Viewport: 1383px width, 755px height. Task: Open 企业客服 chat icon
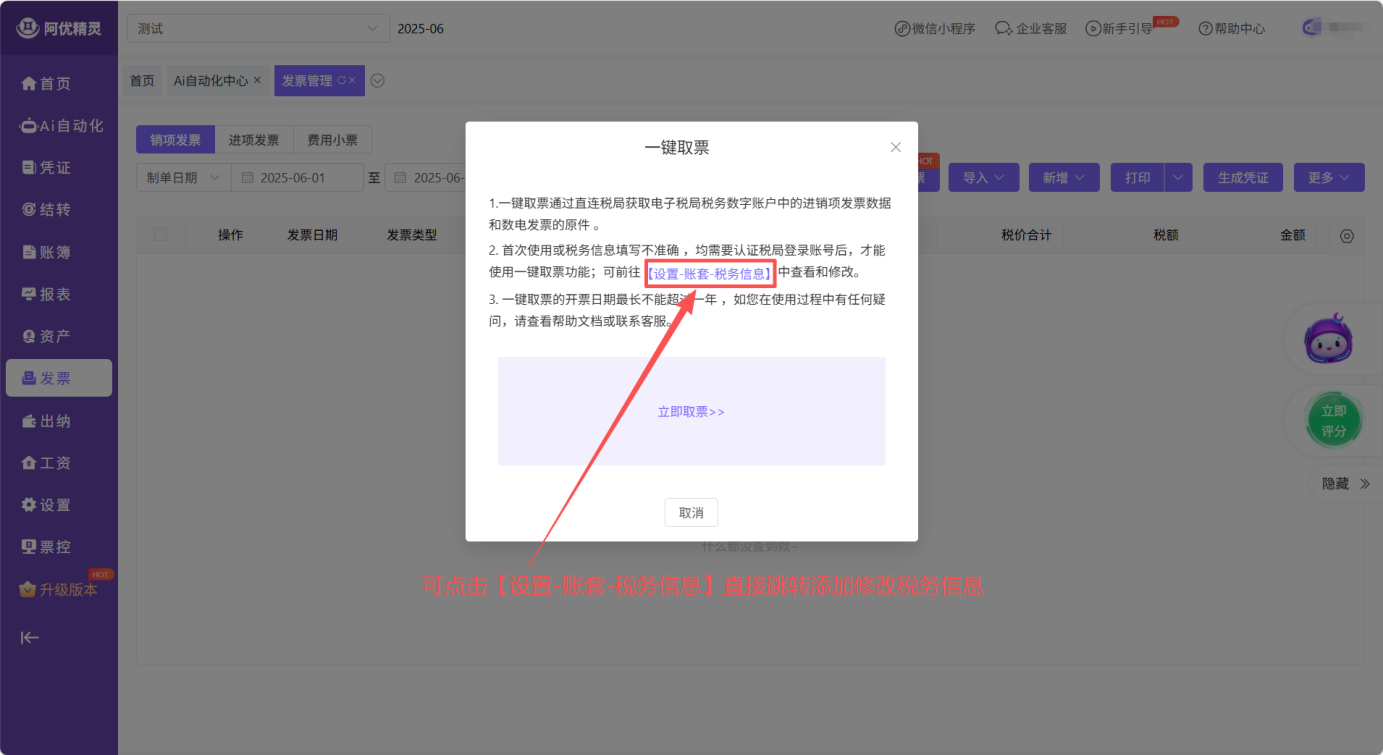tap(1004, 29)
